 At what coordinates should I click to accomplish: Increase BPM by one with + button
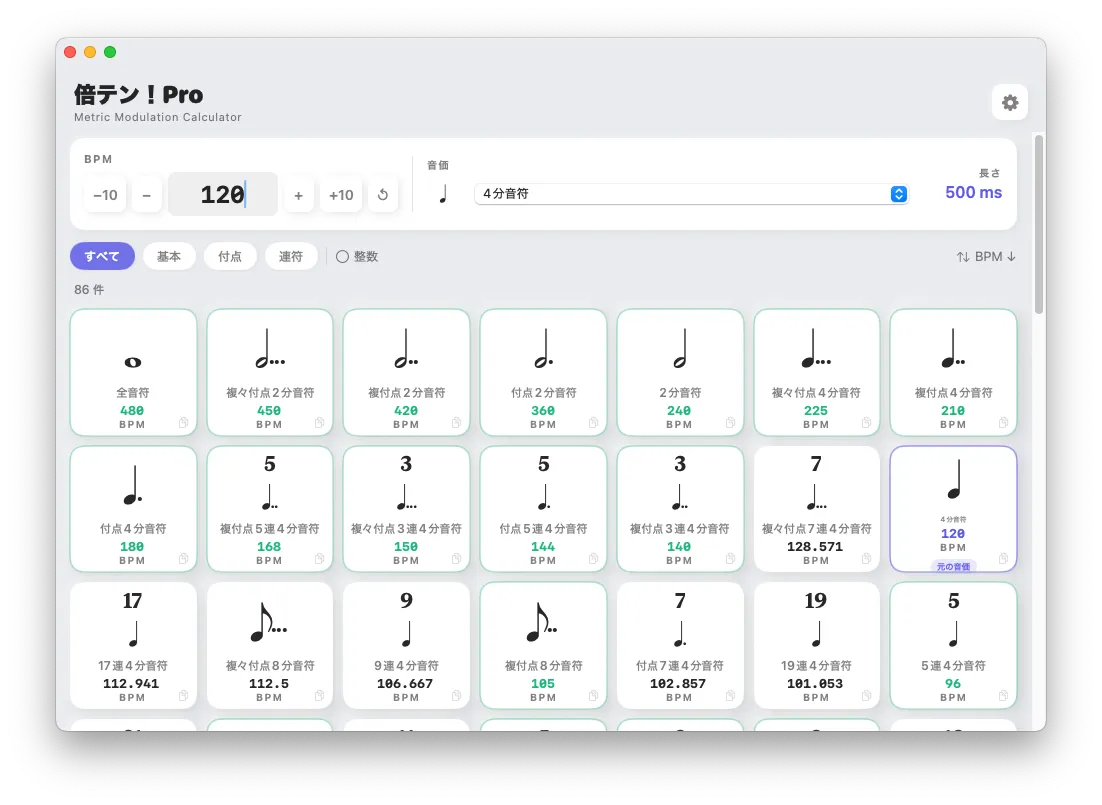click(x=299, y=195)
